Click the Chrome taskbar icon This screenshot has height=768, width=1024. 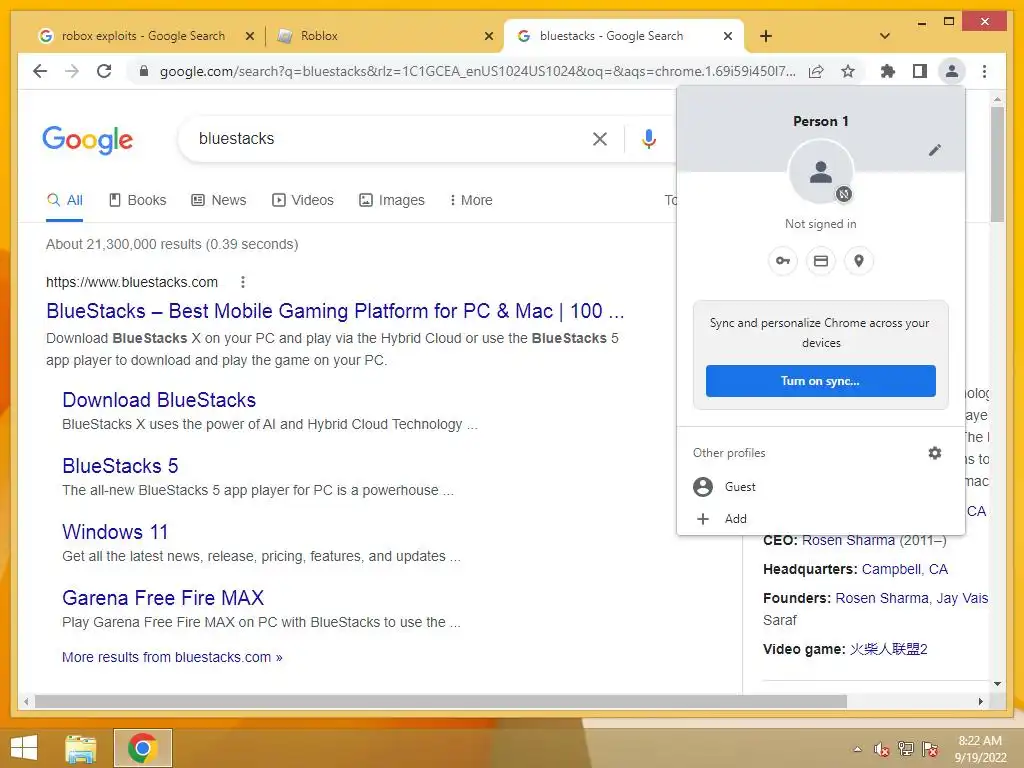tap(143, 748)
